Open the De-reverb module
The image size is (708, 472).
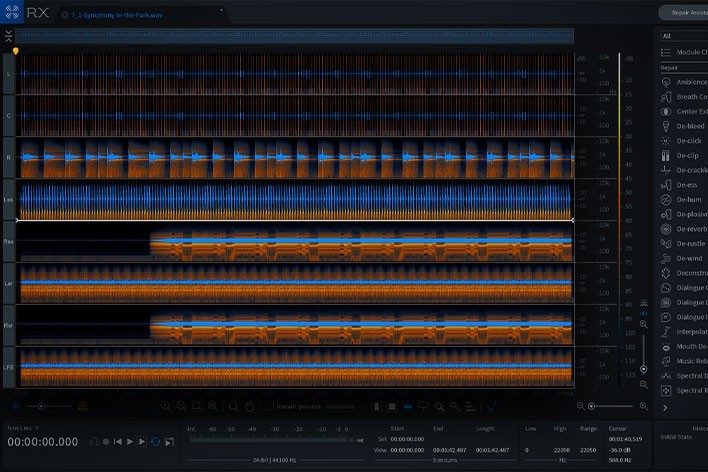click(x=685, y=229)
